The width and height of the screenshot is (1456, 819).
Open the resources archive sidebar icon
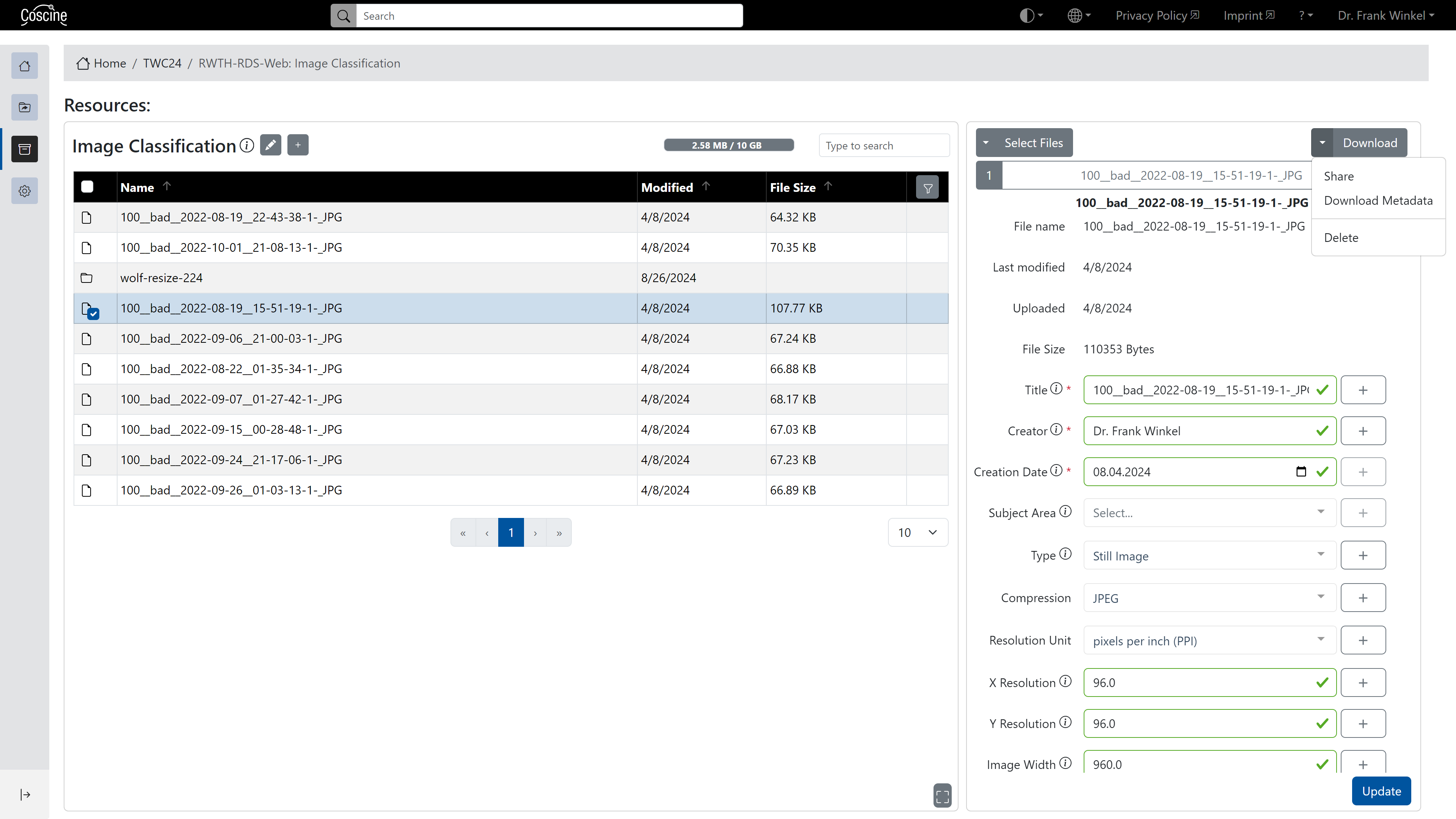point(24,149)
